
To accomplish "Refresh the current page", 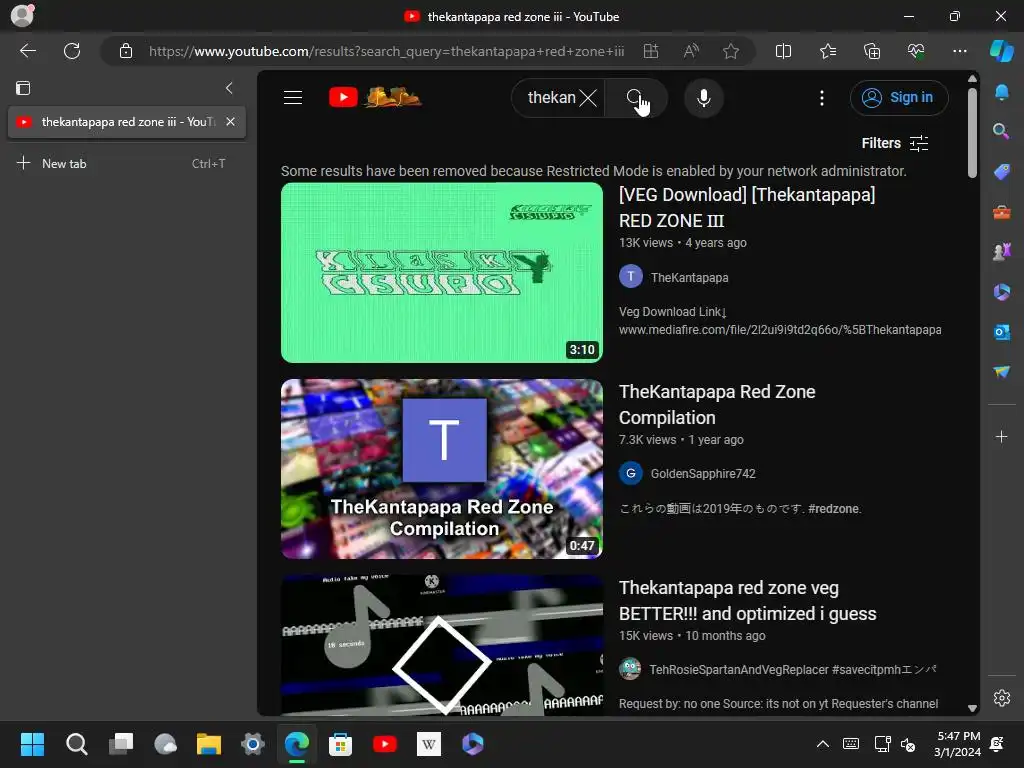I will click(72, 51).
